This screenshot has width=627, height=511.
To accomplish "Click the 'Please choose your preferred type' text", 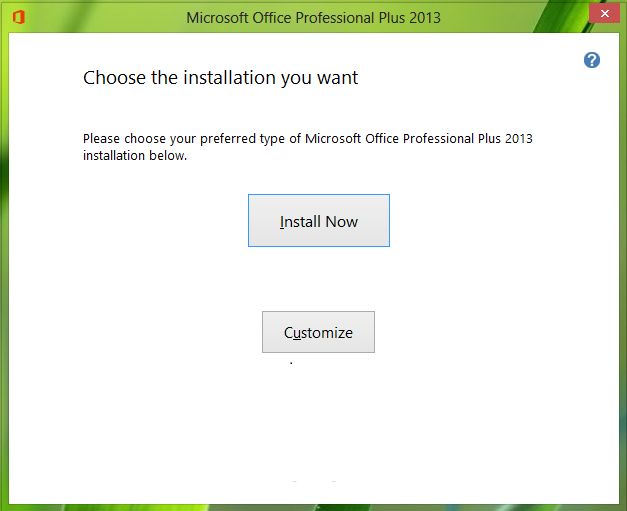I will [x=308, y=147].
